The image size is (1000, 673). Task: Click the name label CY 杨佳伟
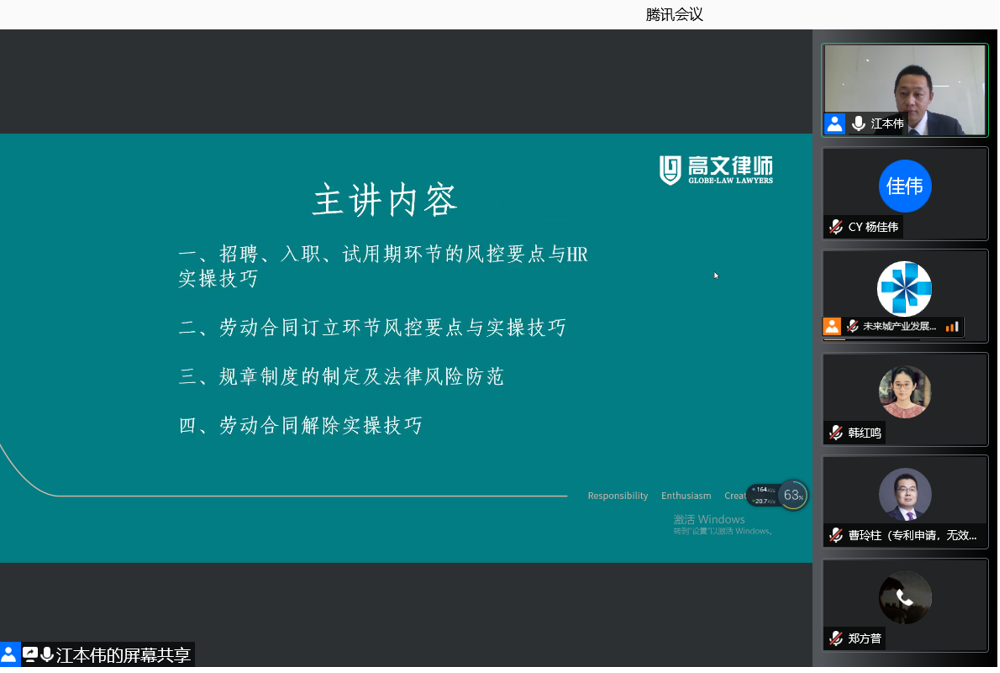[873, 227]
